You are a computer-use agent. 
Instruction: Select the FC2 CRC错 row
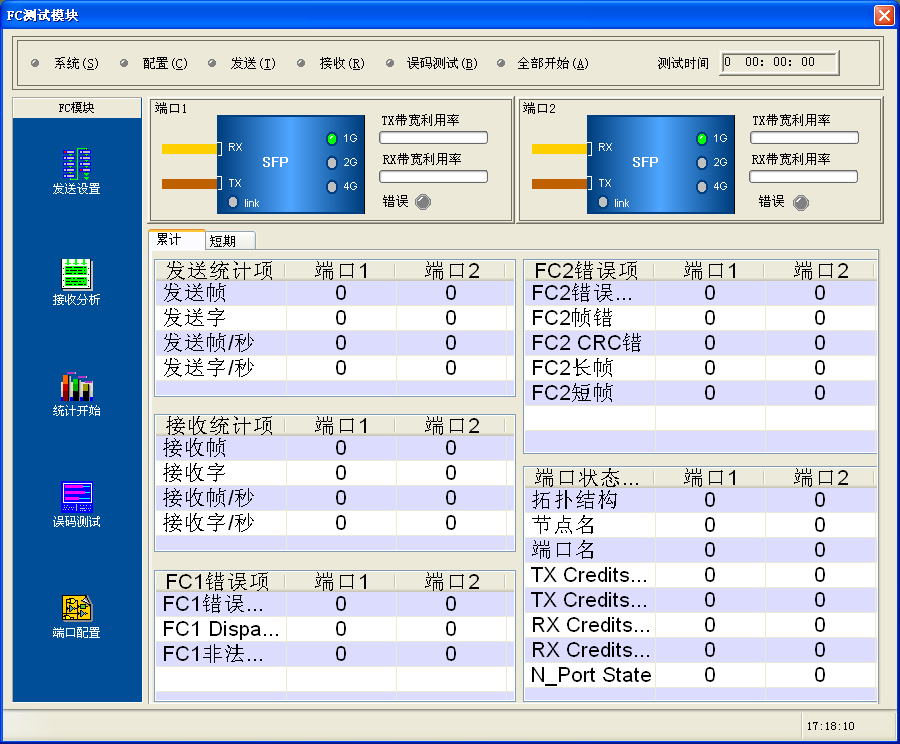click(x=701, y=343)
